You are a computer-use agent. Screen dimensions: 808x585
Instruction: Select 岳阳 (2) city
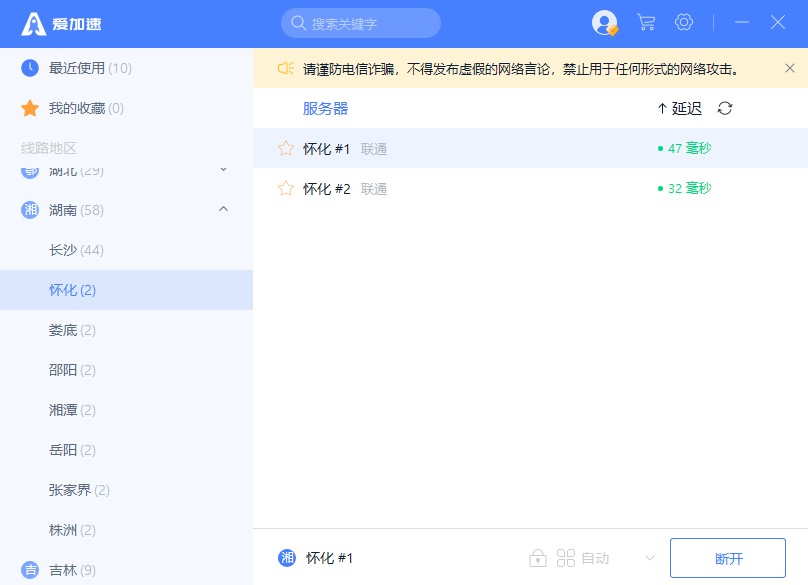pyautogui.click(x=126, y=450)
